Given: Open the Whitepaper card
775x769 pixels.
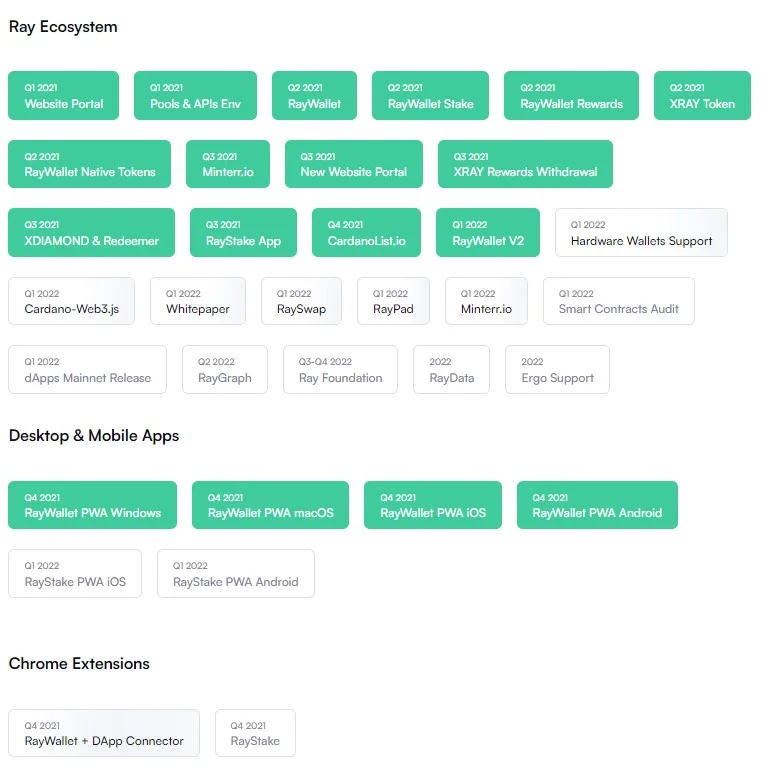Looking at the screenshot, I should click(x=198, y=301).
